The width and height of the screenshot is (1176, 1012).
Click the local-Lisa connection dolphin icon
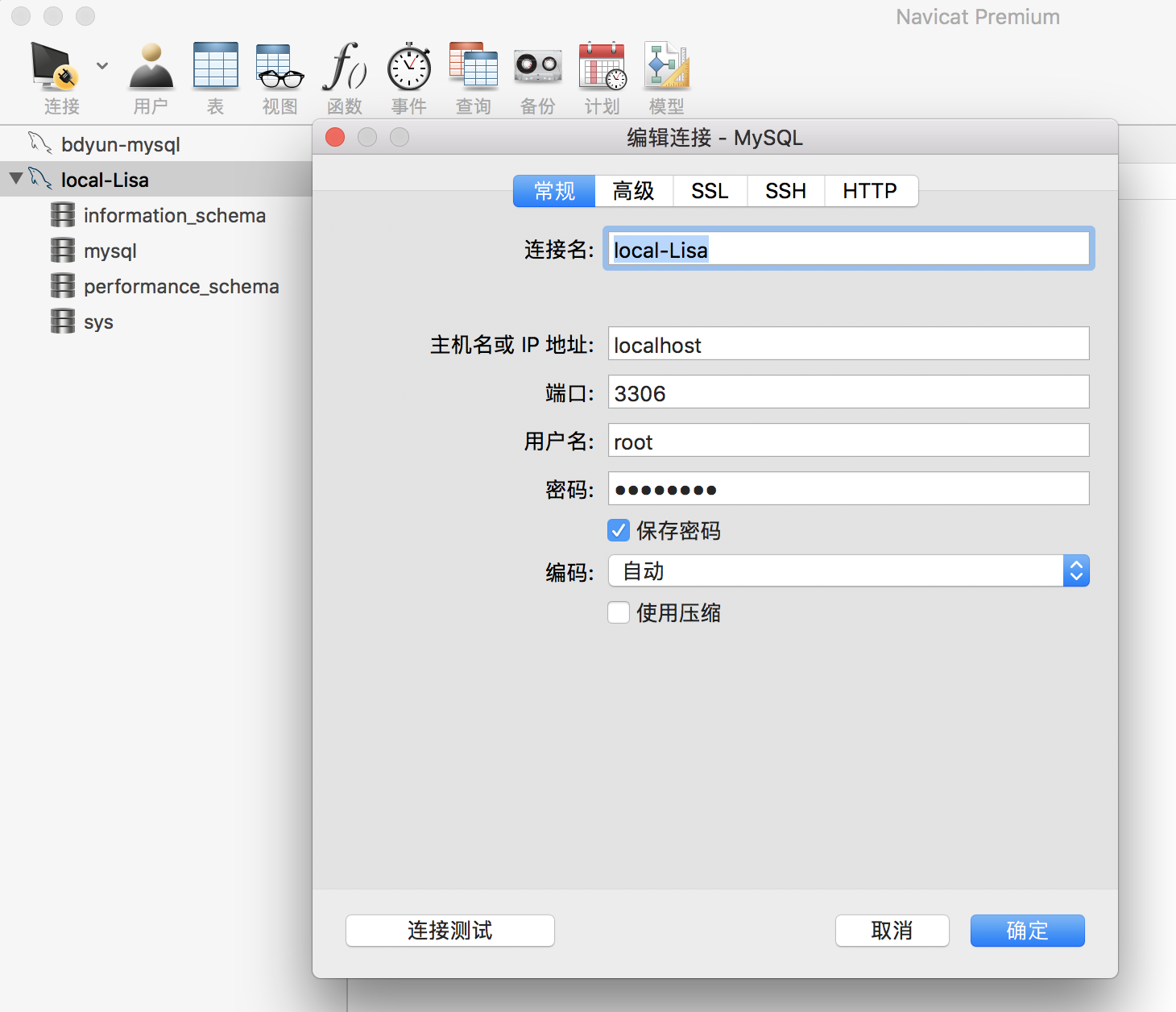point(40,178)
